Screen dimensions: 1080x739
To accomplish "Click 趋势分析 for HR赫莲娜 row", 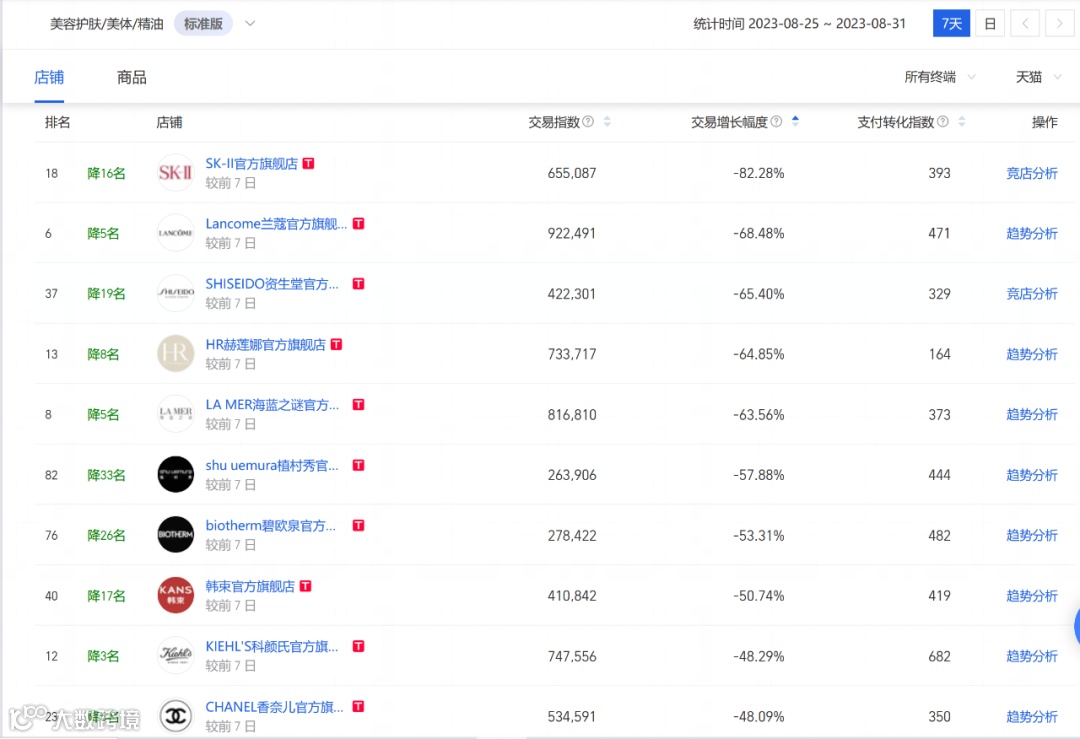I will pos(1031,354).
